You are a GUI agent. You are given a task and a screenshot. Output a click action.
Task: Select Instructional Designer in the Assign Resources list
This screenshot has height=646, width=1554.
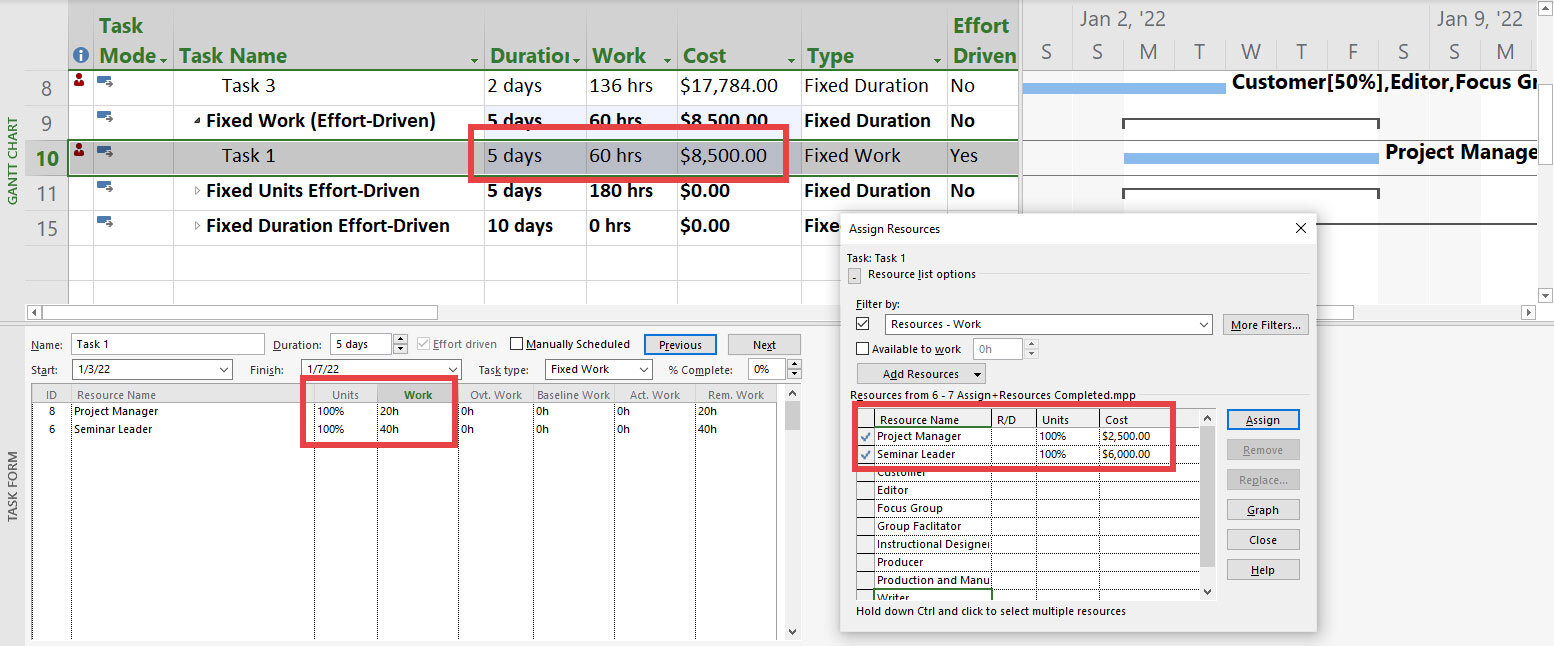click(x=932, y=544)
